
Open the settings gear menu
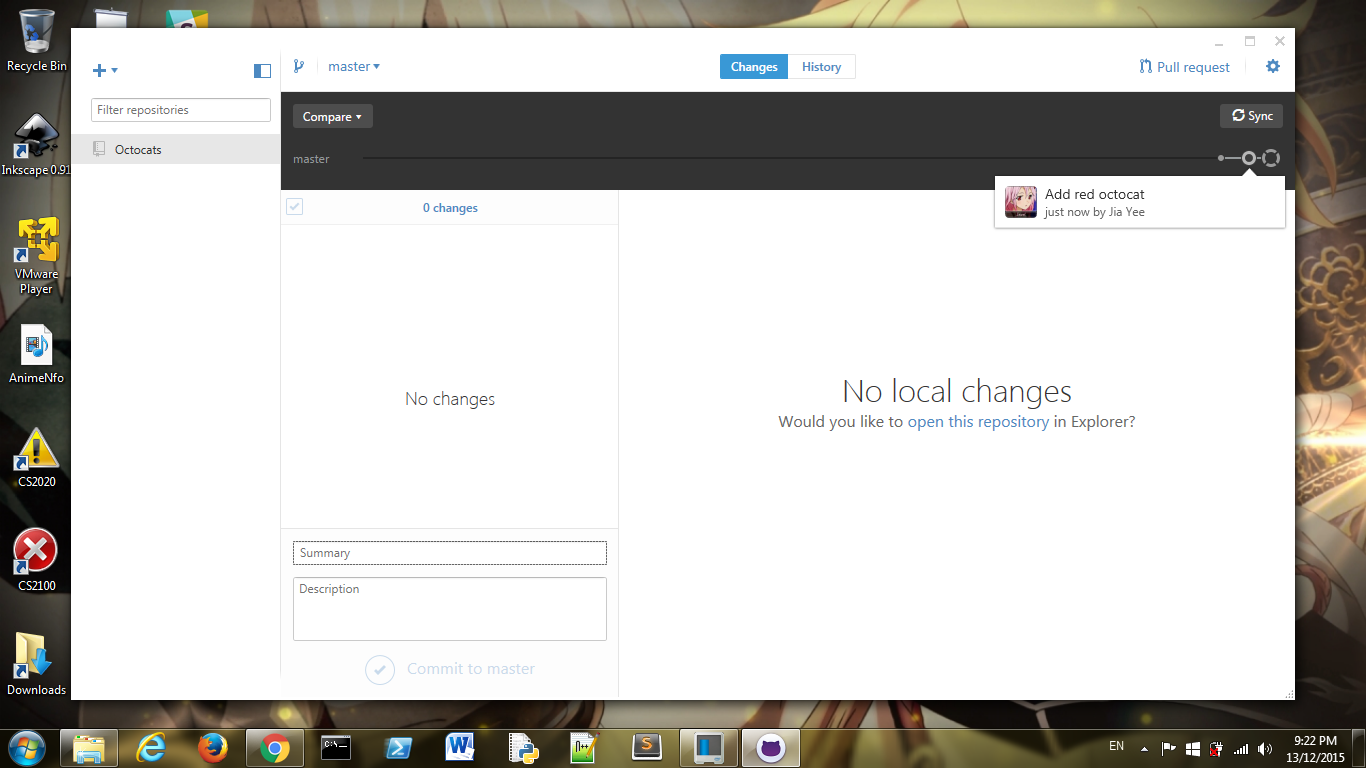(1272, 66)
